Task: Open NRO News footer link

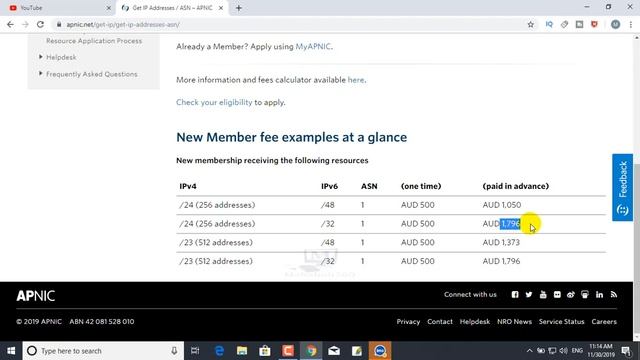Action: (x=514, y=322)
